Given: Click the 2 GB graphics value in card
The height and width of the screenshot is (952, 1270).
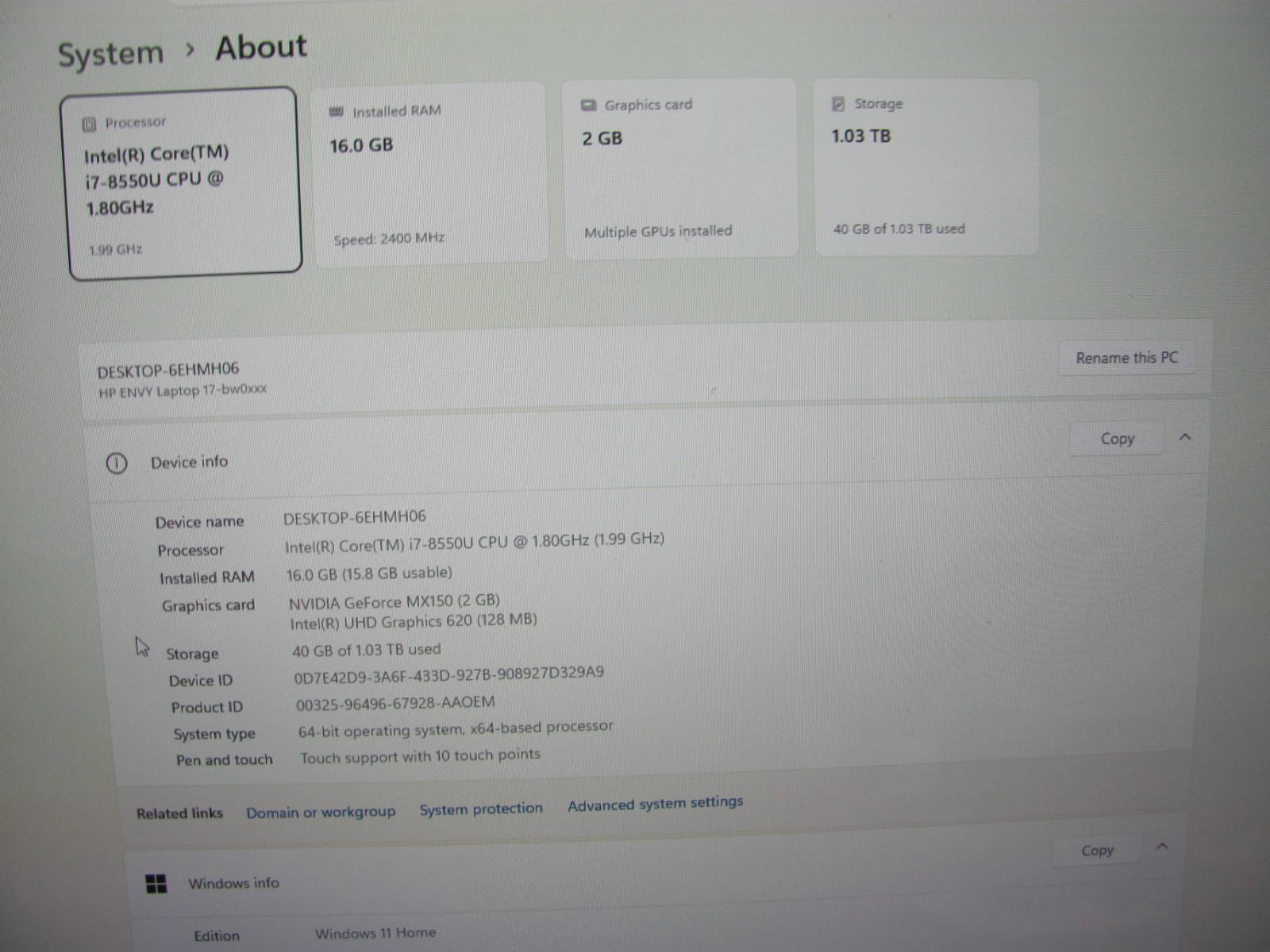Looking at the screenshot, I should click(x=602, y=139).
